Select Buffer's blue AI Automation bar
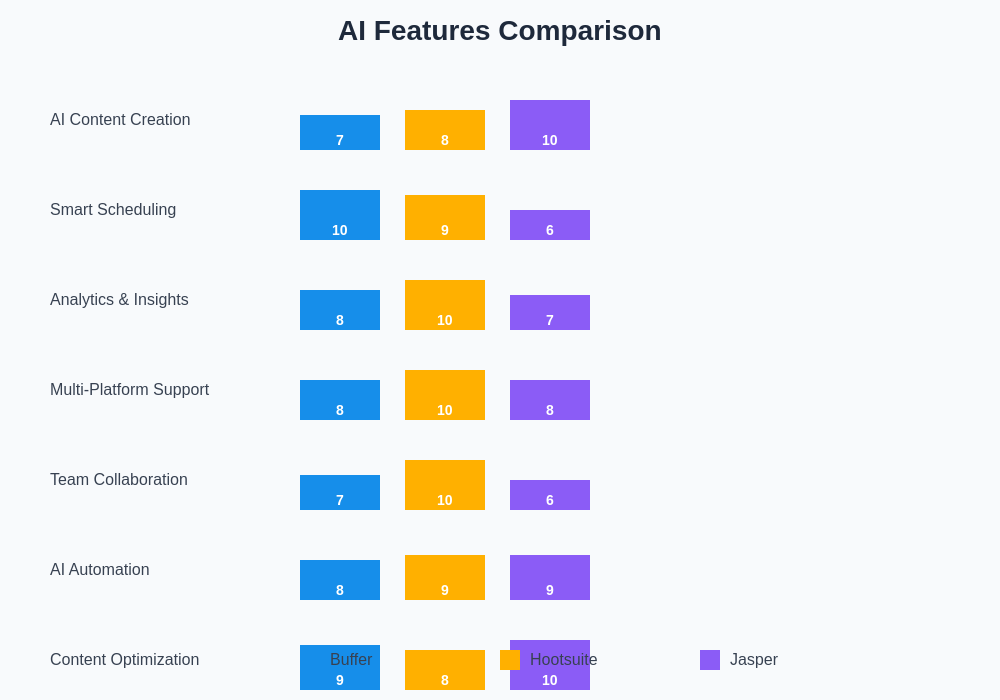Viewport: 1000px width, 700px height. click(x=340, y=580)
